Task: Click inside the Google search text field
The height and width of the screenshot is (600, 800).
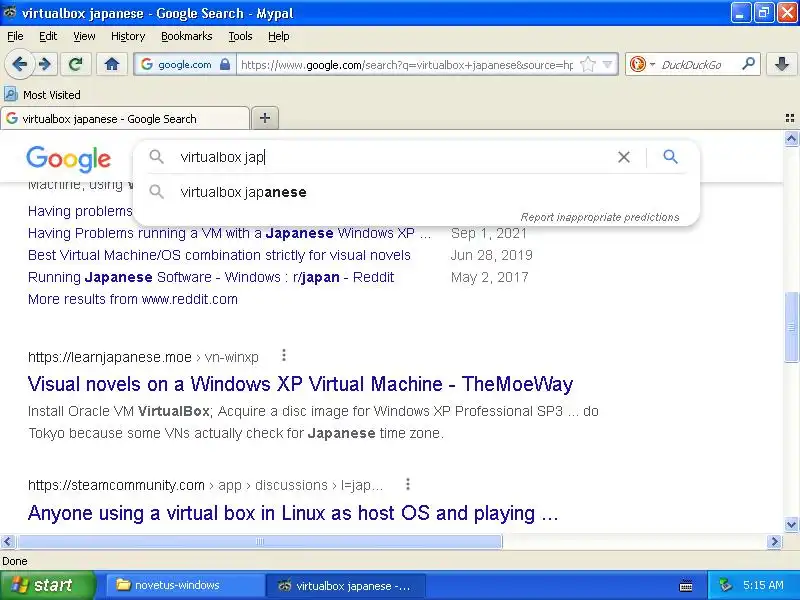Action: 393,157
